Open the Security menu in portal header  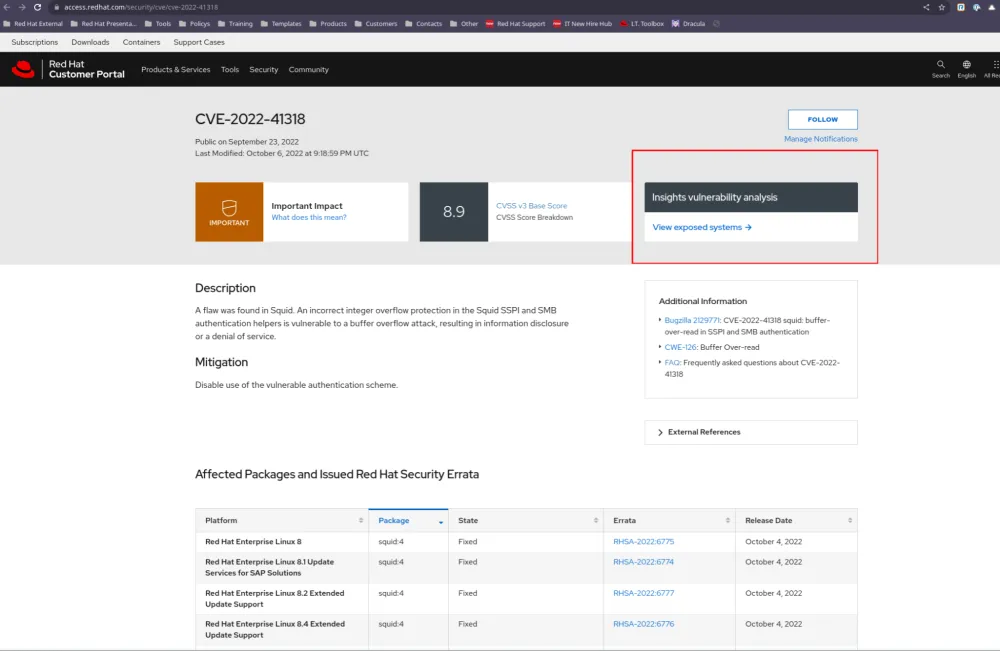point(263,70)
